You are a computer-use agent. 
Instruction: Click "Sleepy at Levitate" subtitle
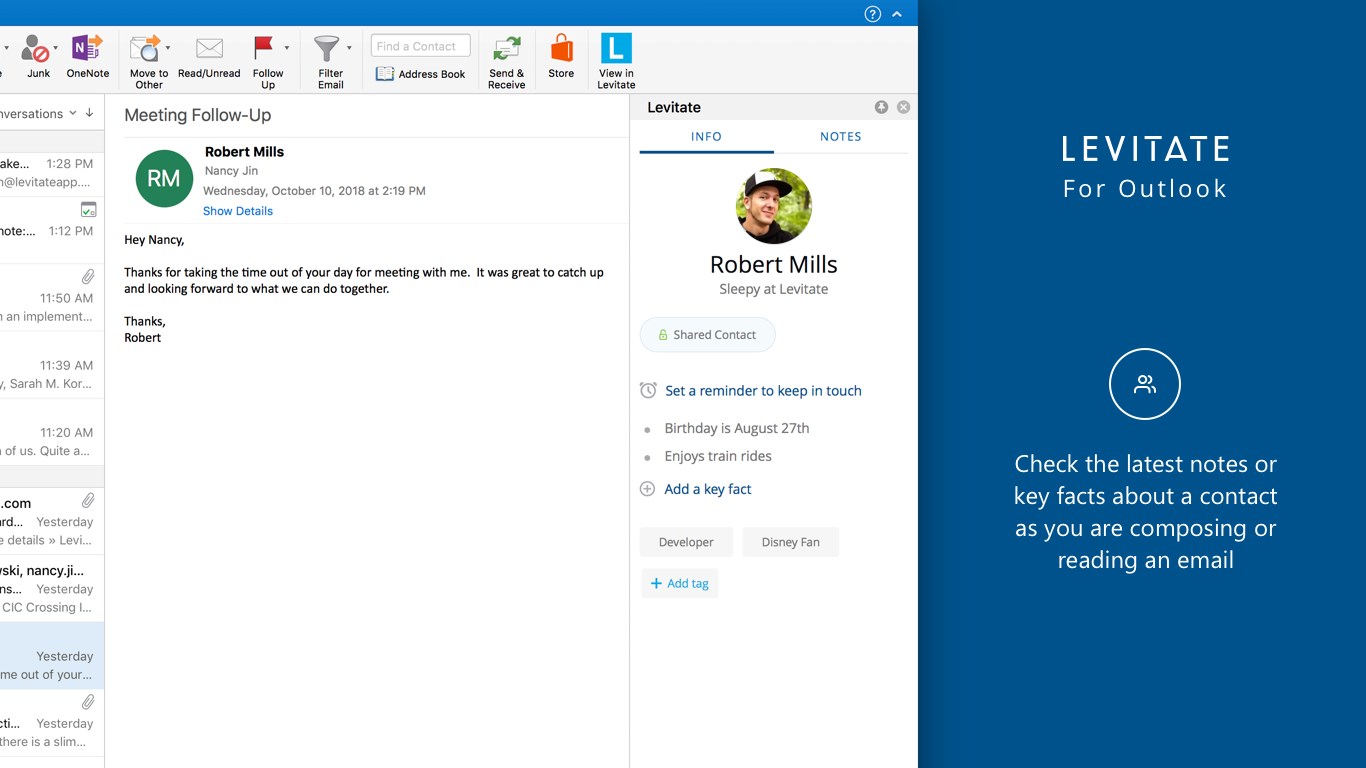774,289
